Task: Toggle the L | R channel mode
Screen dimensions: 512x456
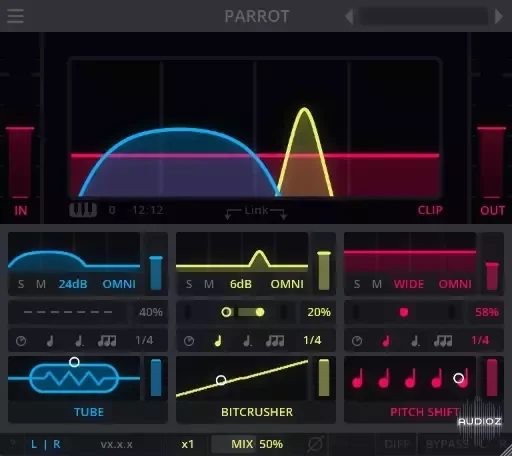Action: click(x=46, y=444)
